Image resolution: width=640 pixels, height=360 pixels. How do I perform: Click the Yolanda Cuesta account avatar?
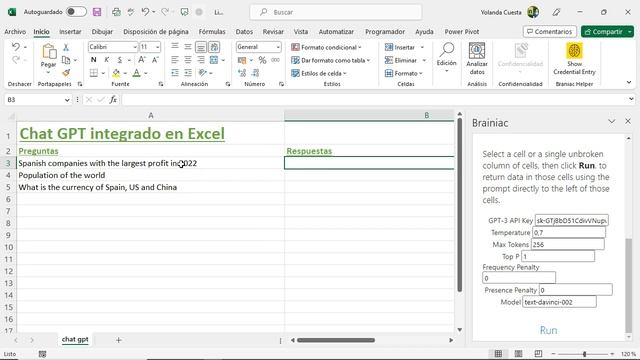point(533,12)
